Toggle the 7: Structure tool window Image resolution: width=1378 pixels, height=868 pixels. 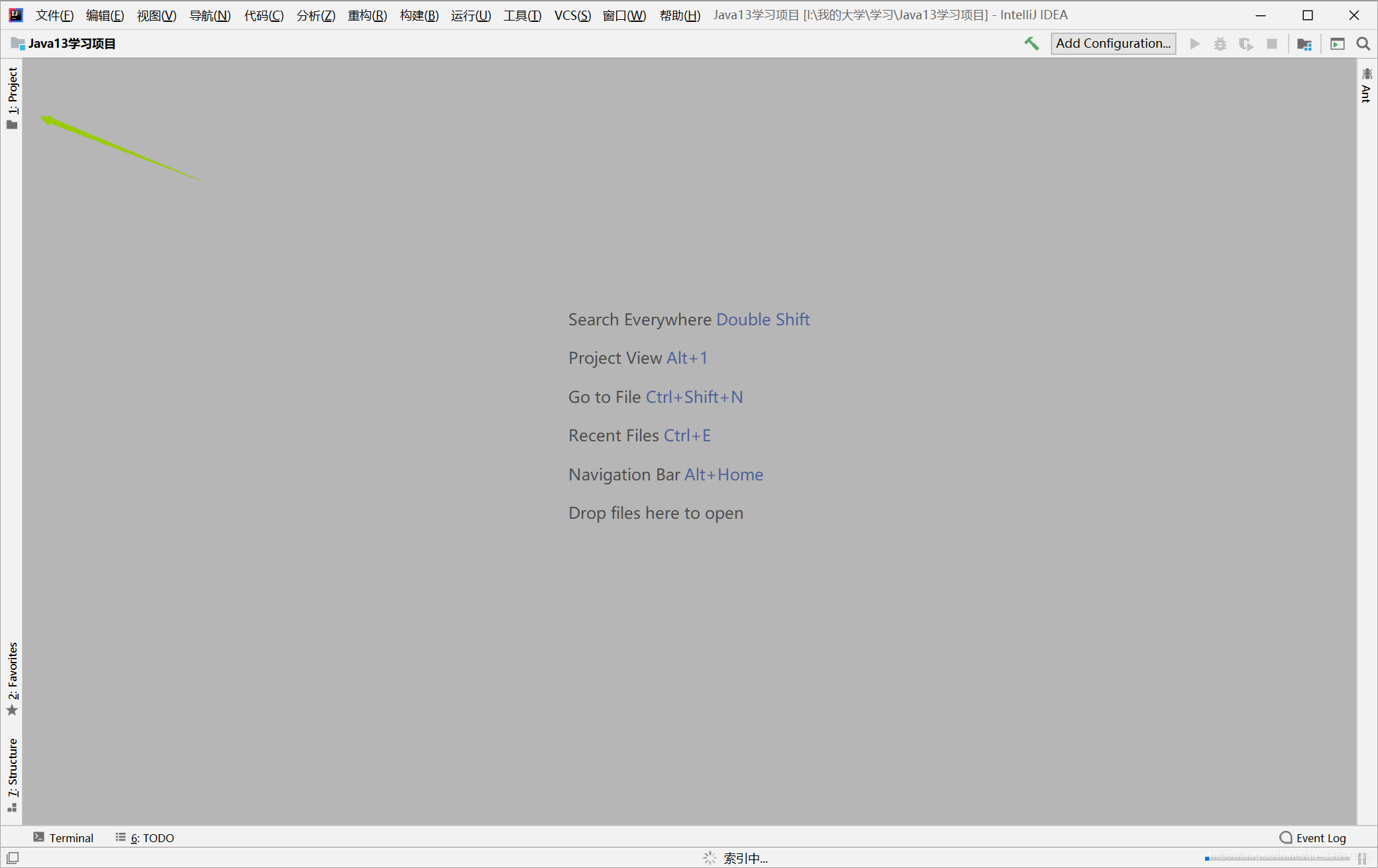tap(13, 774)
